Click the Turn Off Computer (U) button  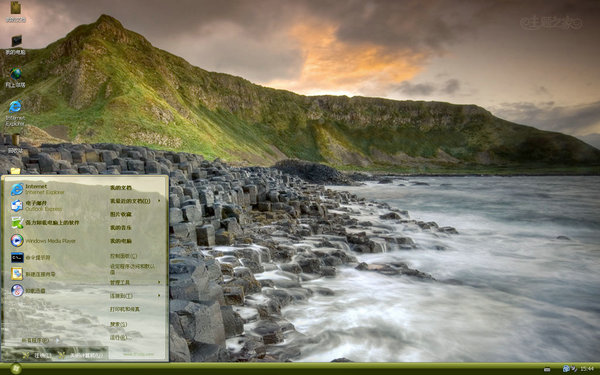[x=81, y=355]
